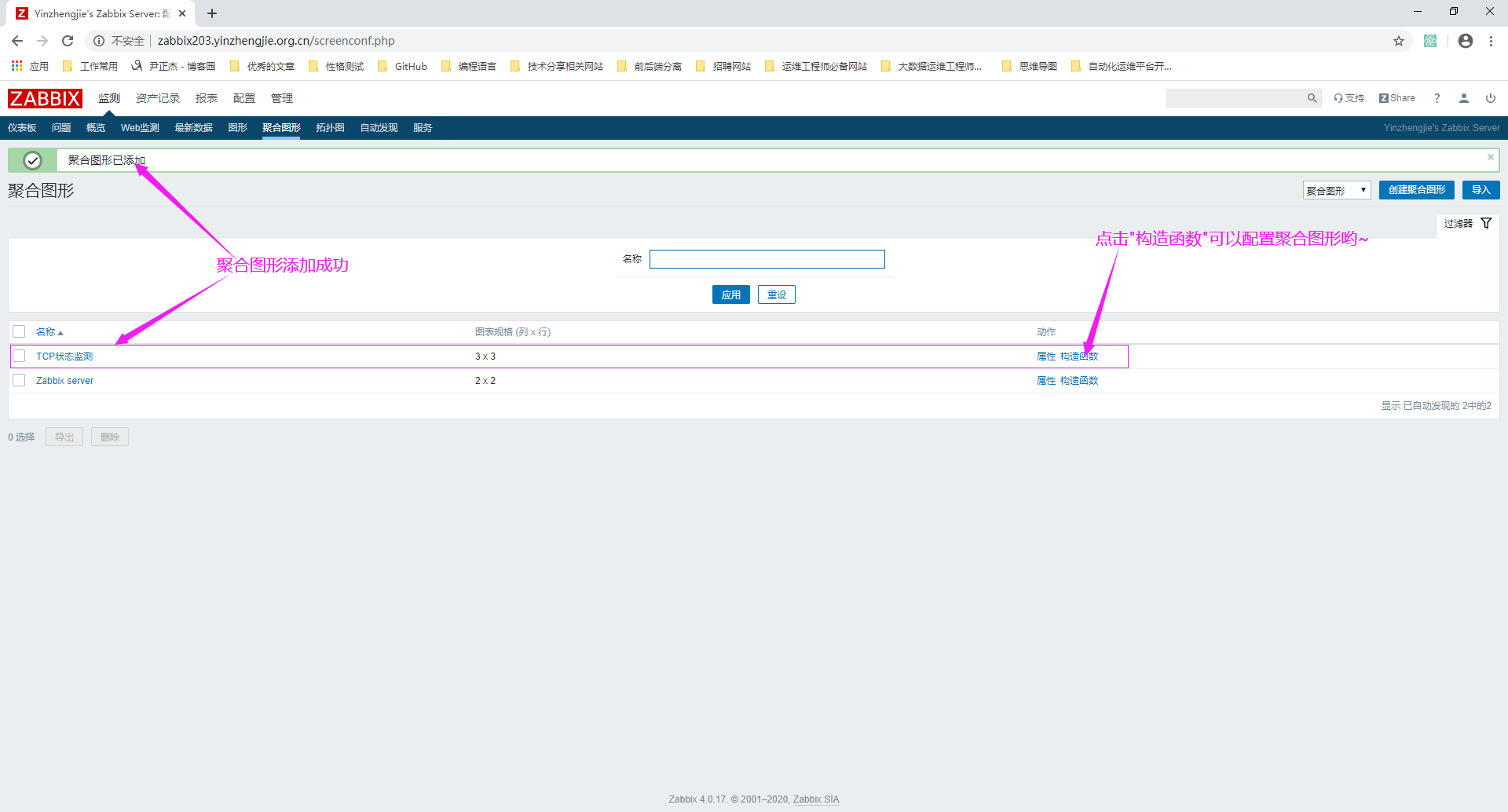Open the 聚合图形 type dropdown
Screen dimensions: 1508x812
(1337, 190)
